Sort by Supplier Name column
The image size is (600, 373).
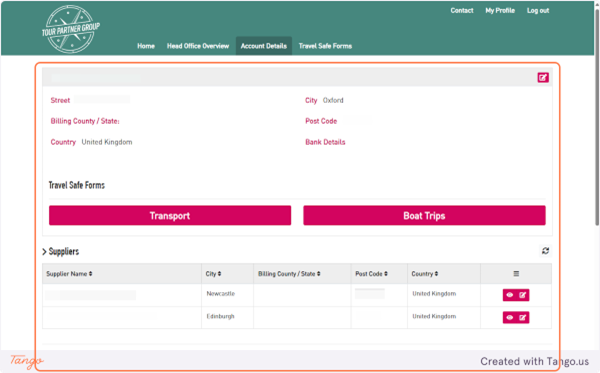[x=69, y=274]
